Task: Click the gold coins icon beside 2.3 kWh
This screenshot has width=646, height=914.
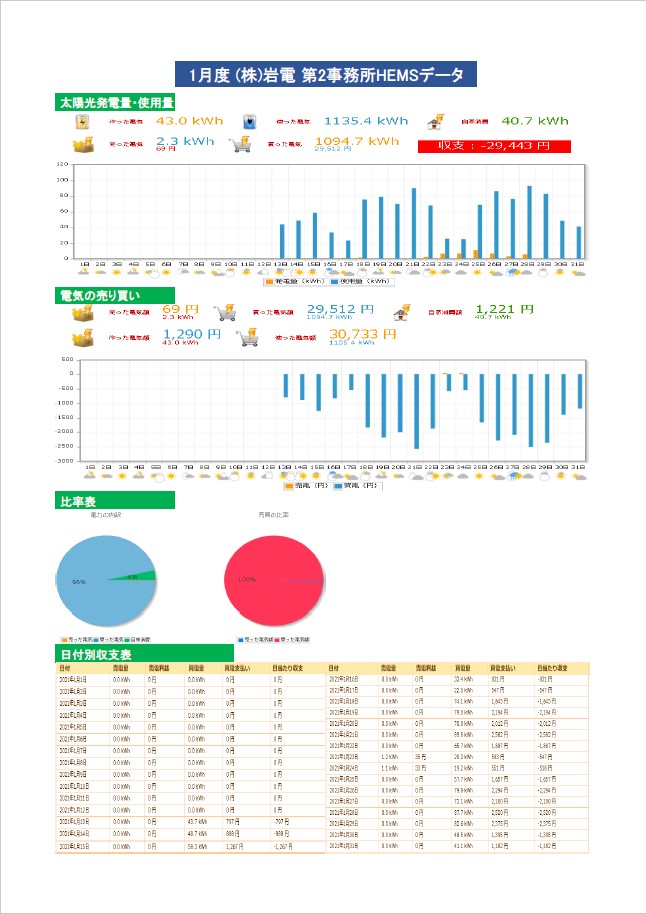Action: tap(83, 145)
